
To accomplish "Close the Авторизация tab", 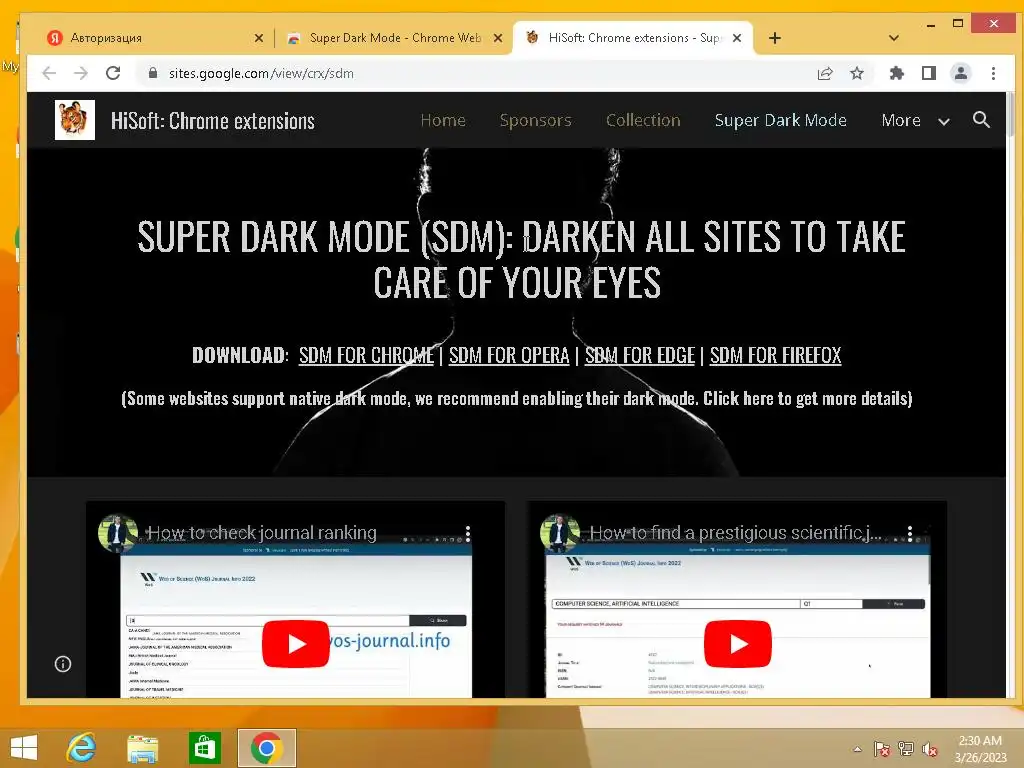I will tap(259, 38).
